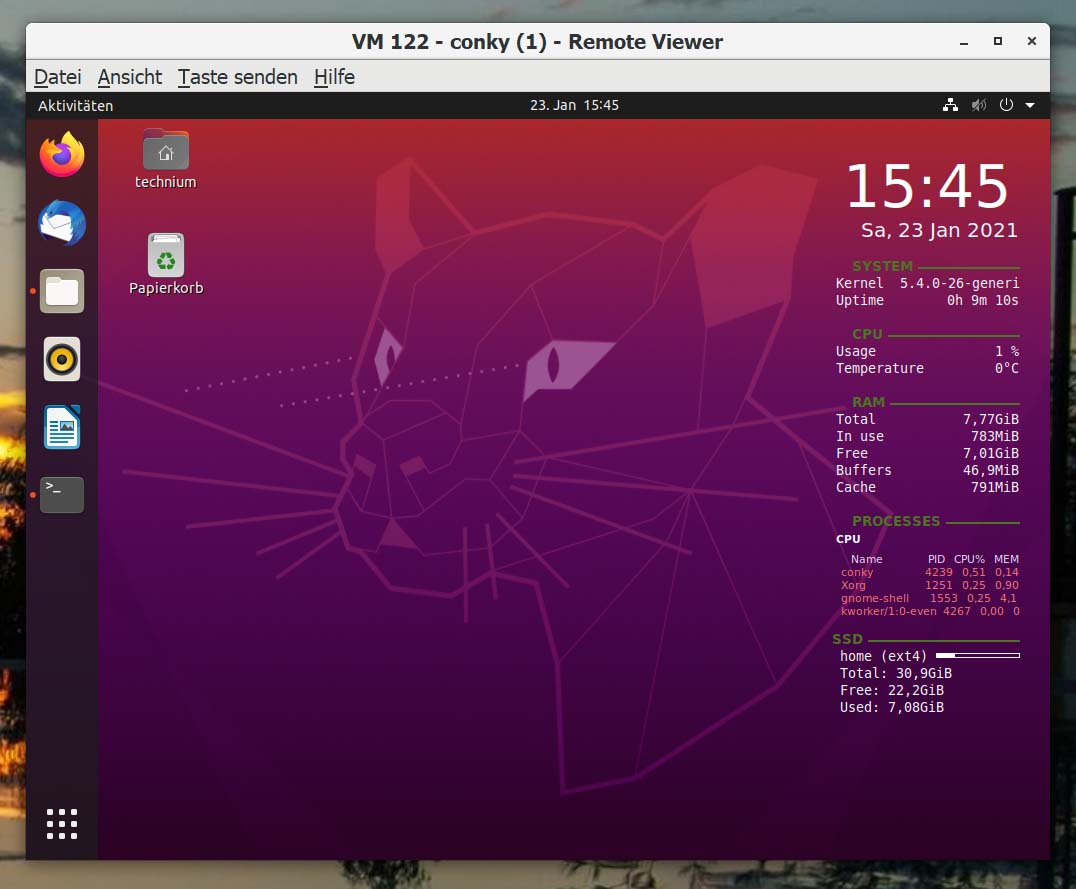Click the power icon in the system tray
1076x889 pixels.
pyautogui.click(x=1006, y=104)
